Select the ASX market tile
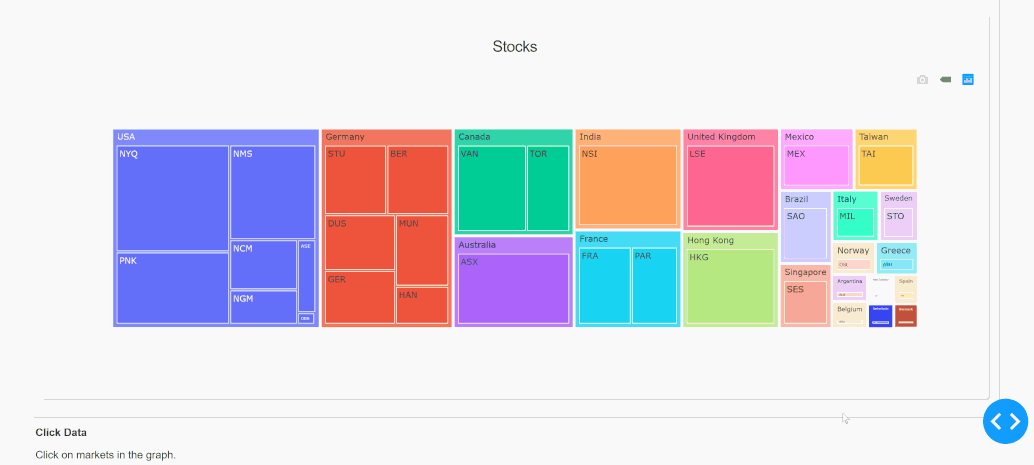This screenshot has width=1034, height=465. pos(513,289)
